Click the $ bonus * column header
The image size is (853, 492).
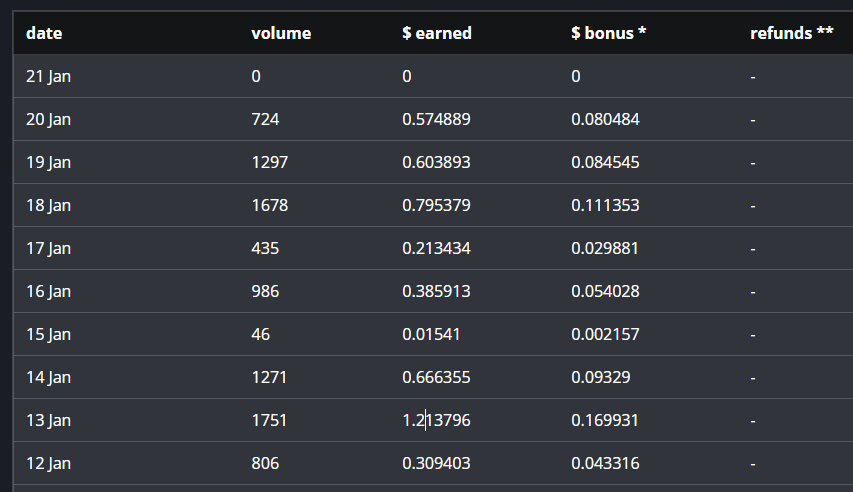pos(608,33)
